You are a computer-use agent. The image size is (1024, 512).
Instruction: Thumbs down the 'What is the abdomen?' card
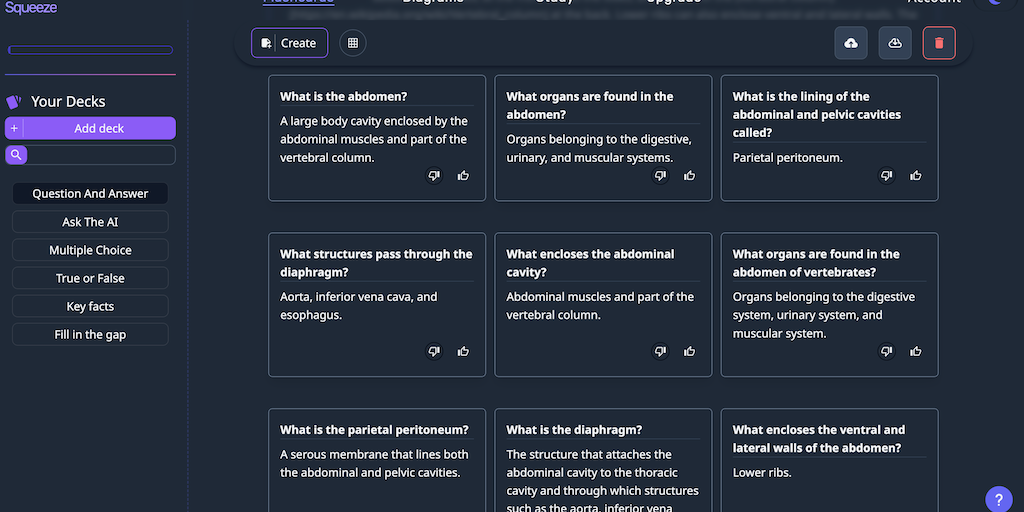coord(434,176)
